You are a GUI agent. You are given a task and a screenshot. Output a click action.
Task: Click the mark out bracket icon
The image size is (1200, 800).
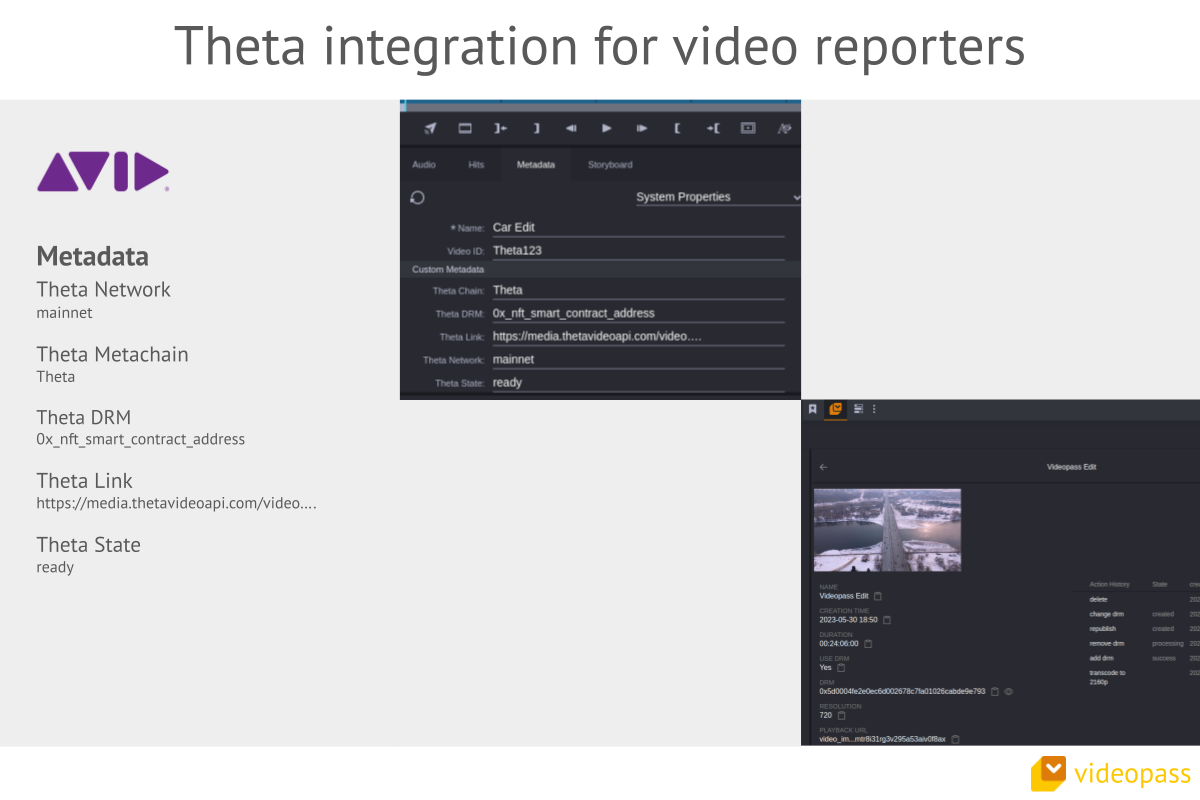coord(536,128)
